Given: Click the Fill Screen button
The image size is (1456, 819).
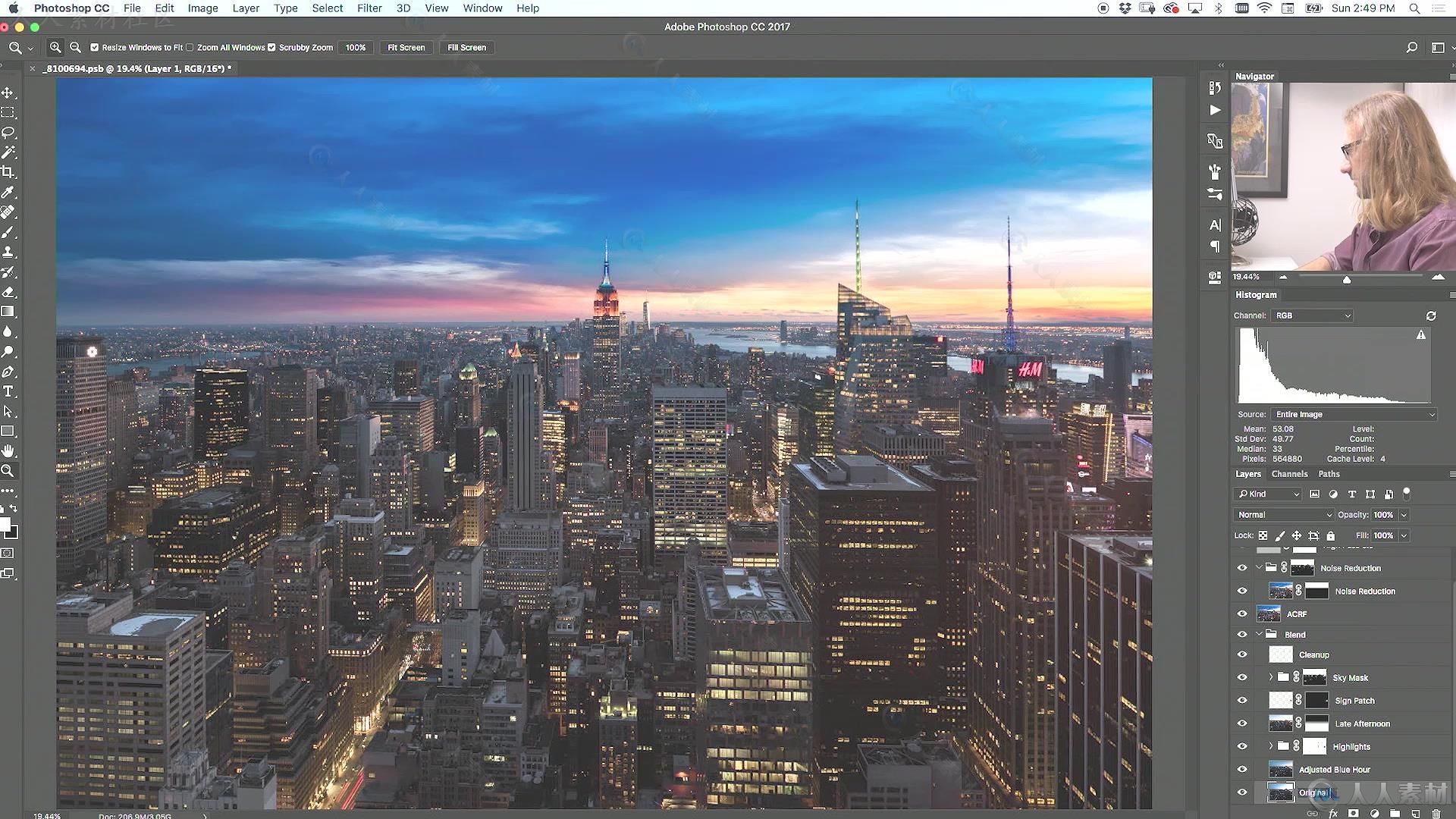Looking at the screenshot, I should point(467,47).
